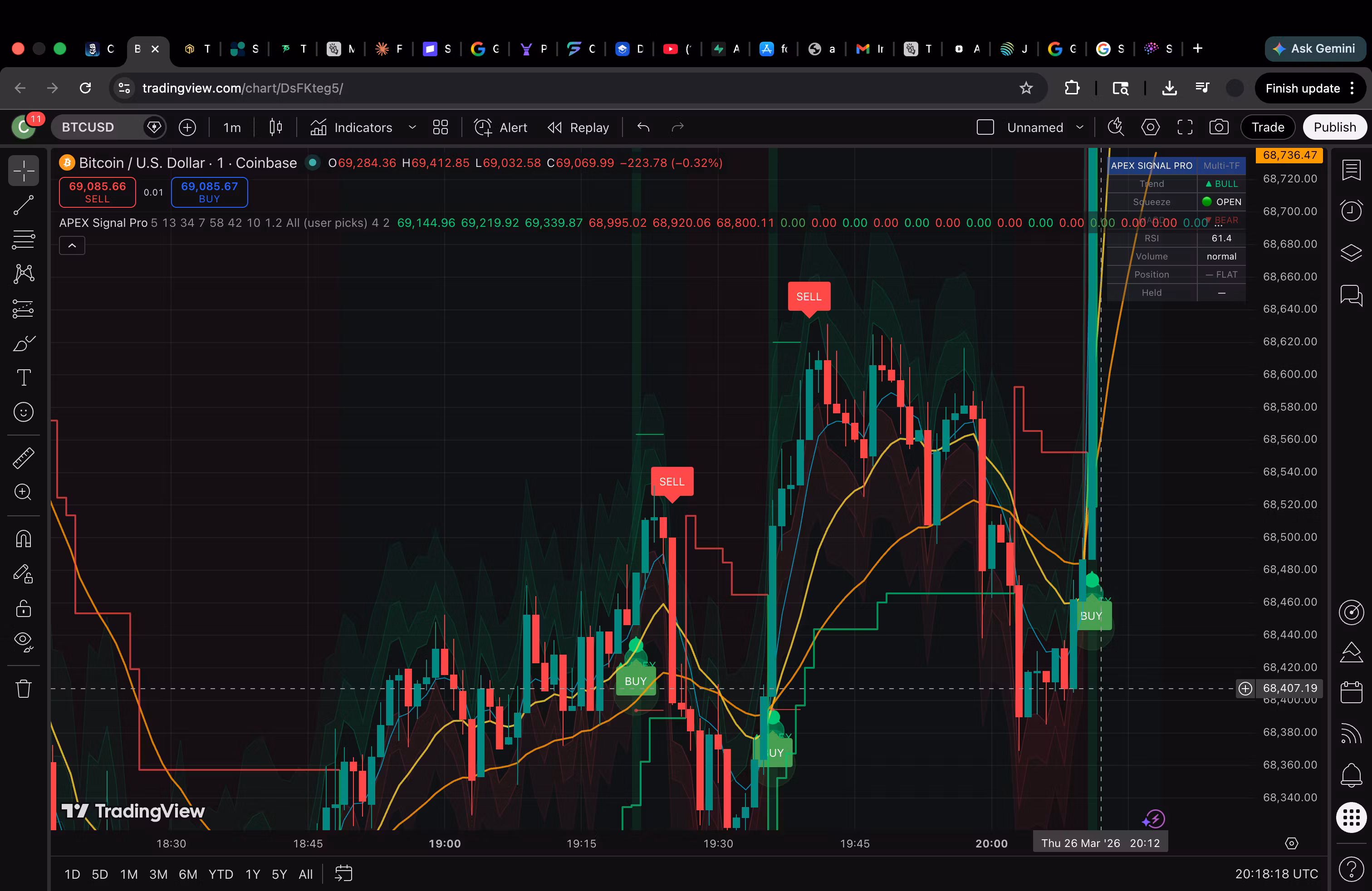Select the zoom-in magnifier tool
The width and height of the screenshot is (1372, 891).
pyautogui.click(x=23, y=493)
